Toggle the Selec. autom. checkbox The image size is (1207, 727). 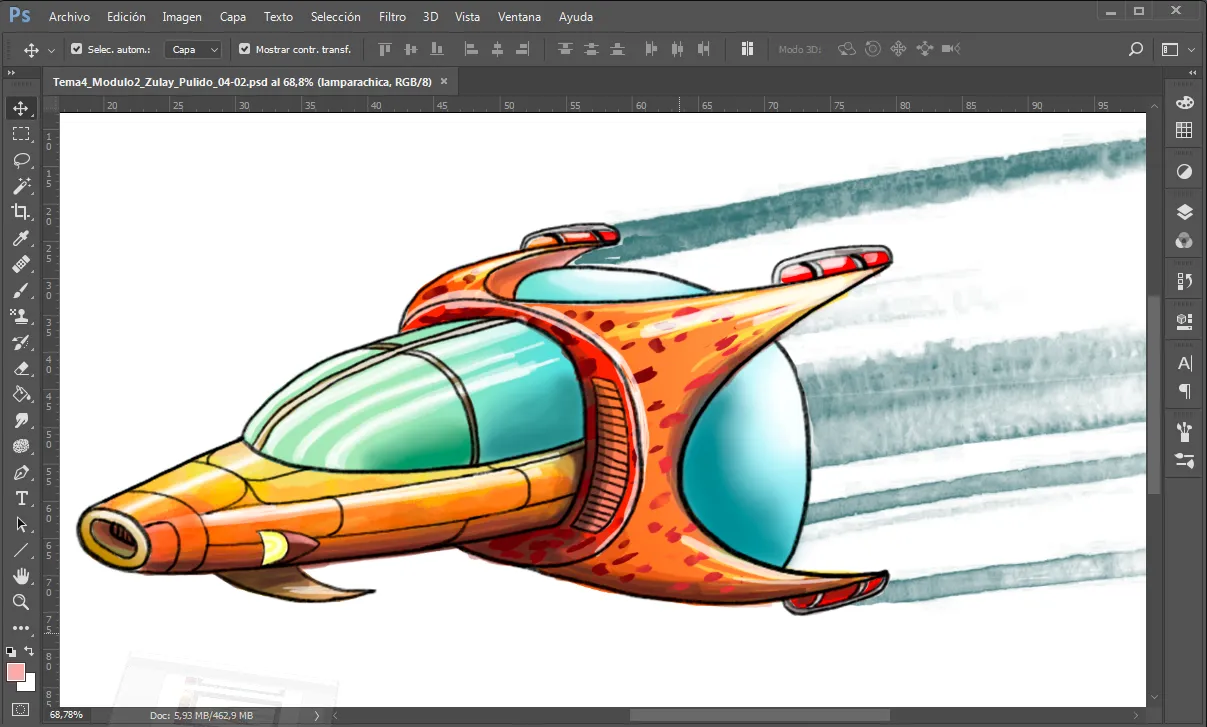(x=76, y=49)
